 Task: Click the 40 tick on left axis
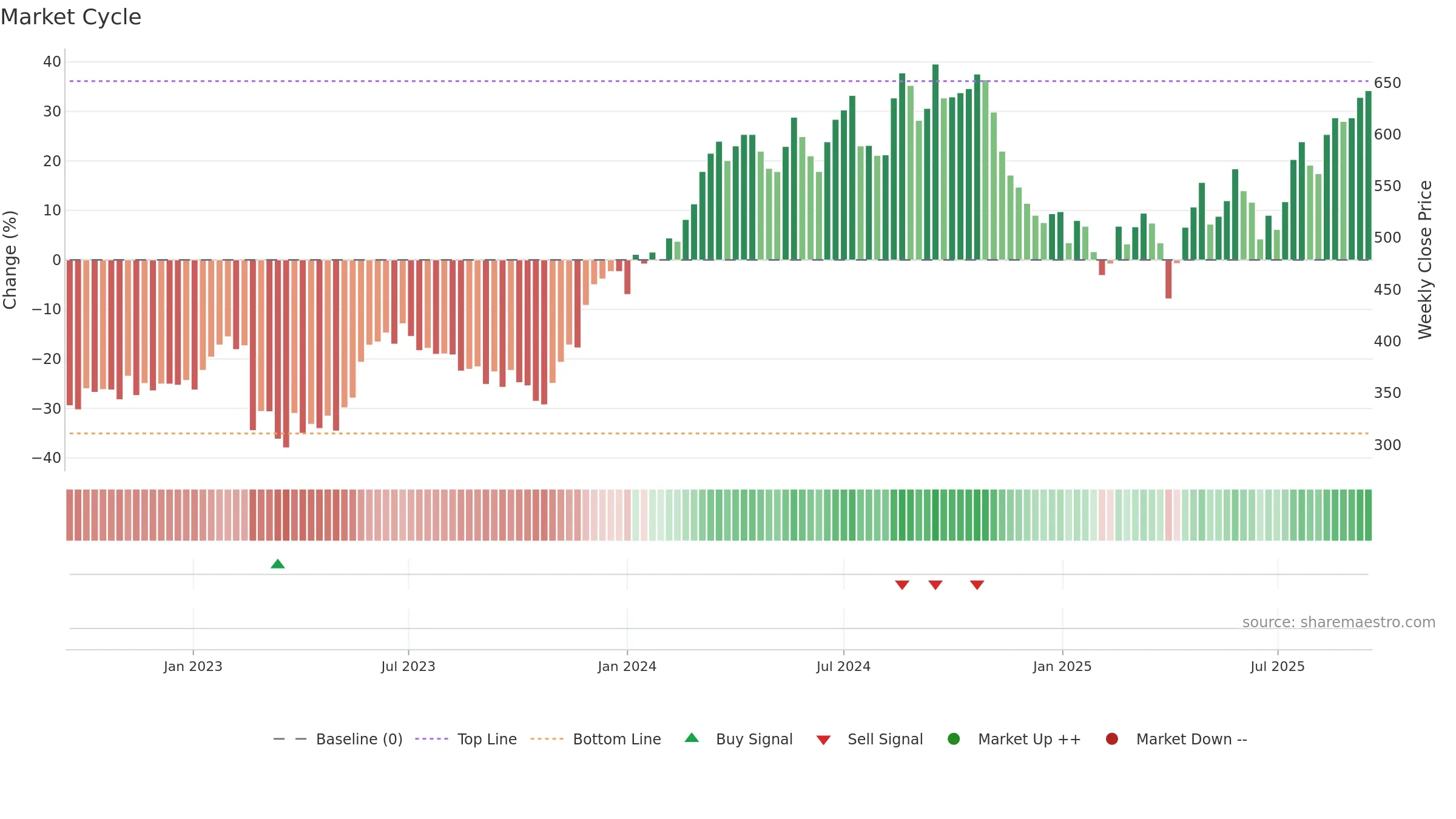[x=52, y=62]
